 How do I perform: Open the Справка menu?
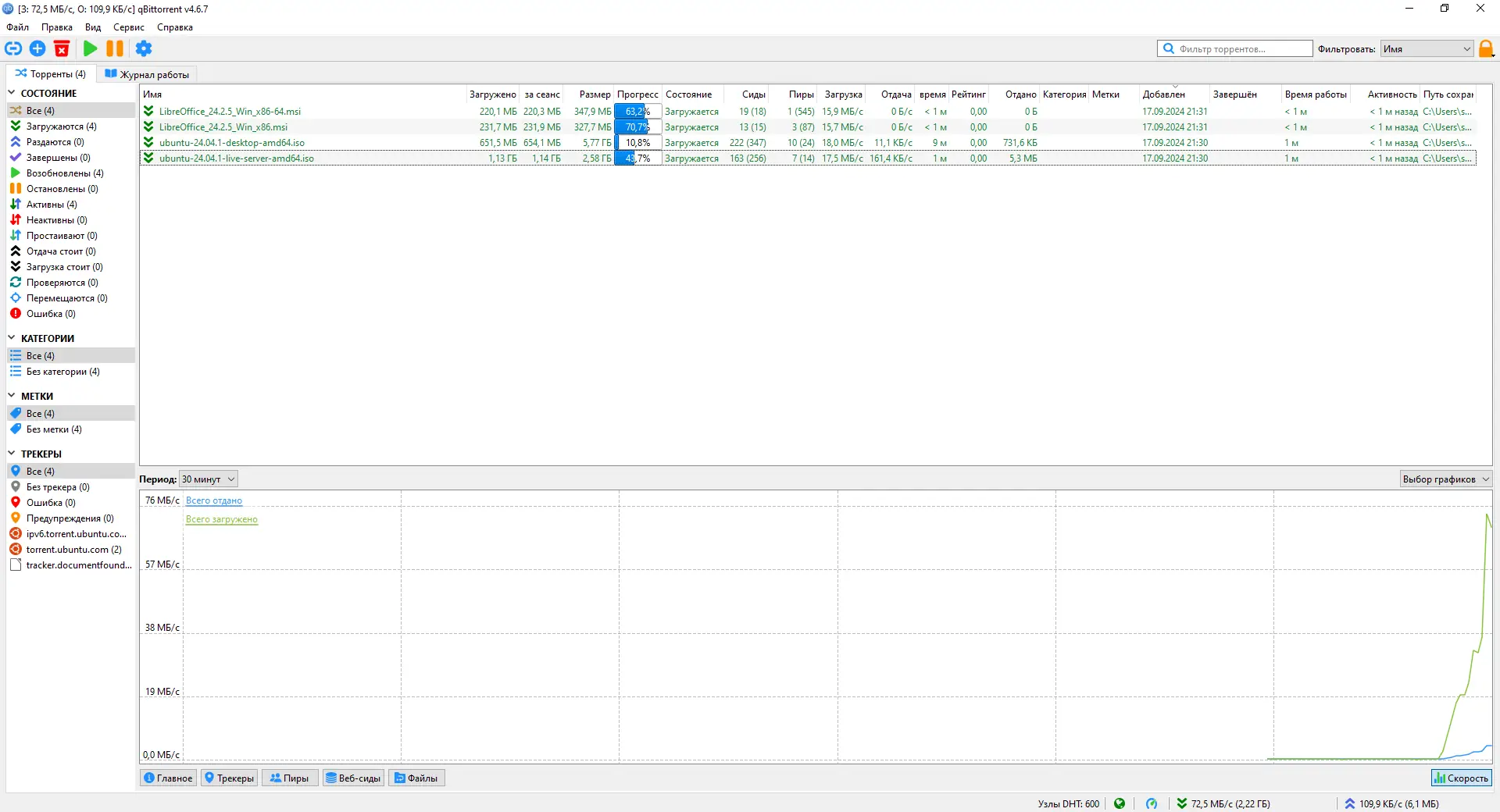point(175,27)
